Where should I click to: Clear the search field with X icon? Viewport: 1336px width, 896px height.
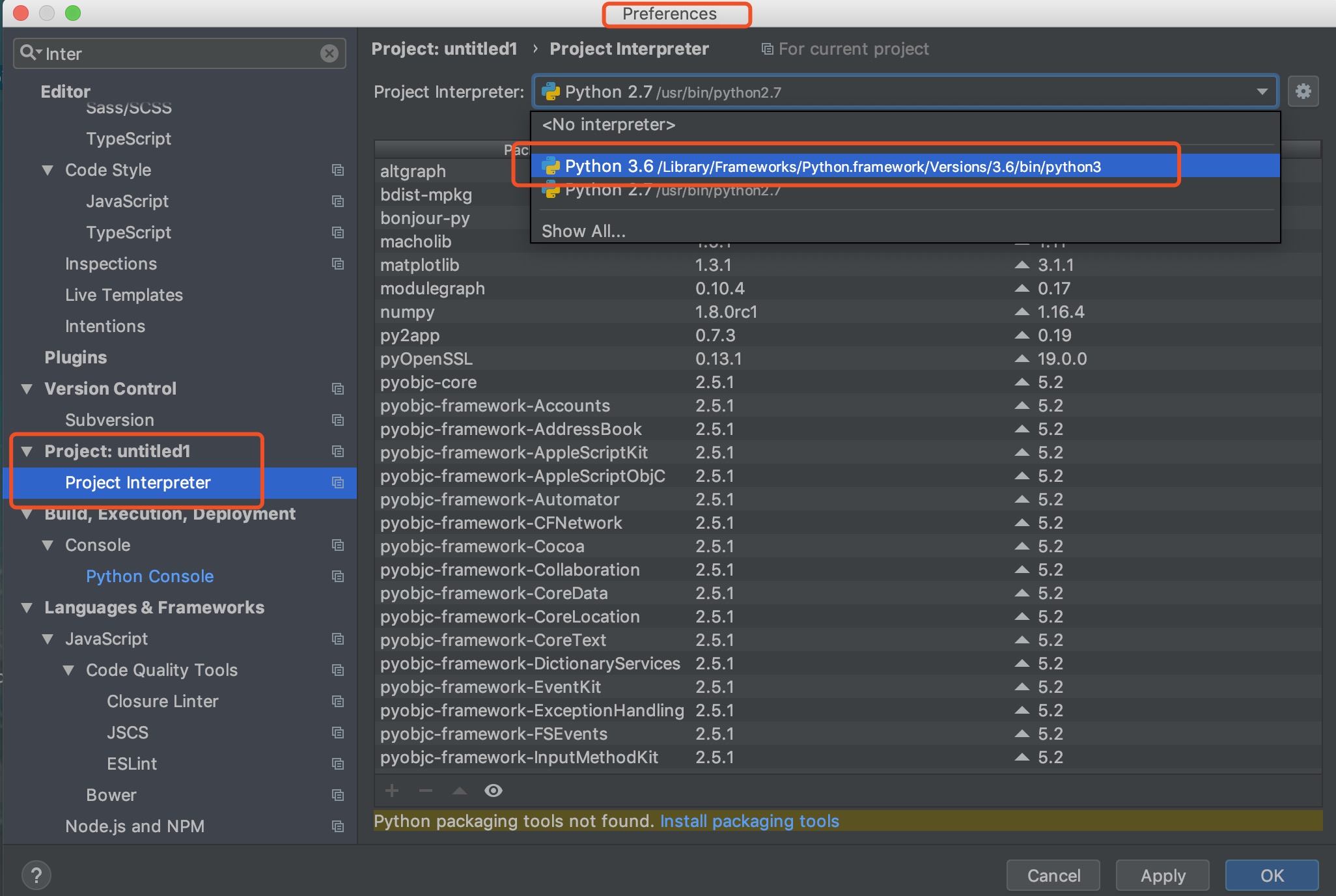(329, 53)
